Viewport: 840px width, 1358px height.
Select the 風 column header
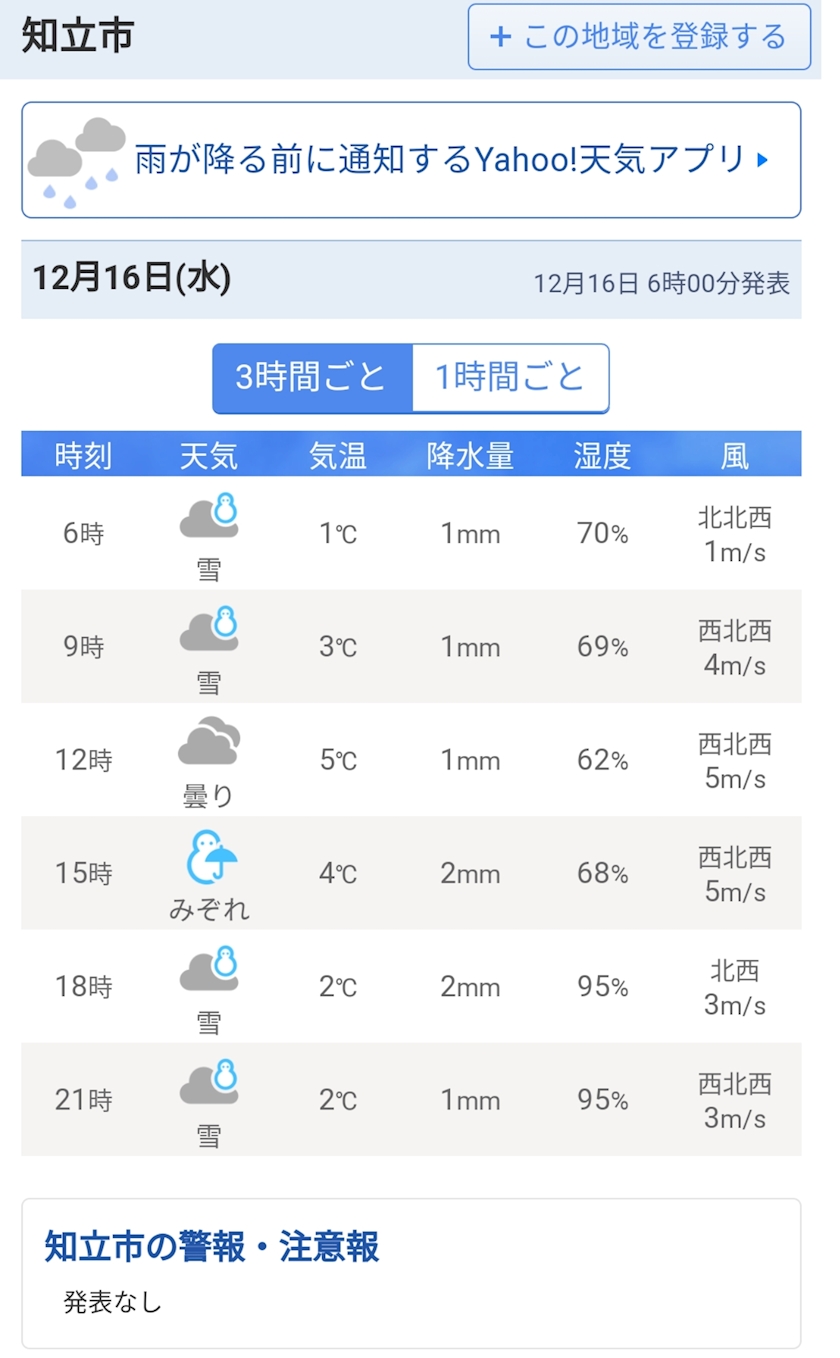pyautogui.click(x=735, y=456)
